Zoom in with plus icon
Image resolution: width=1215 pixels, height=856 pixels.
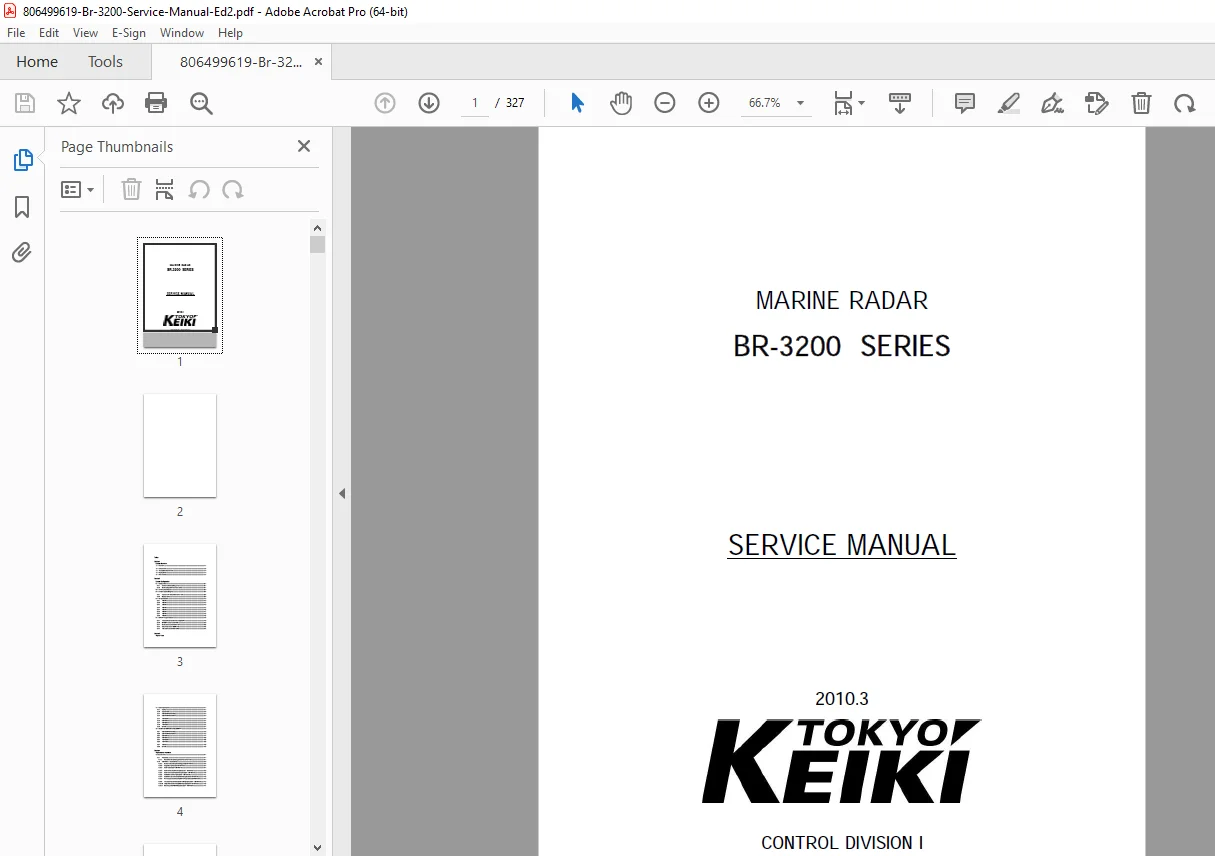(x=709, y=103)
